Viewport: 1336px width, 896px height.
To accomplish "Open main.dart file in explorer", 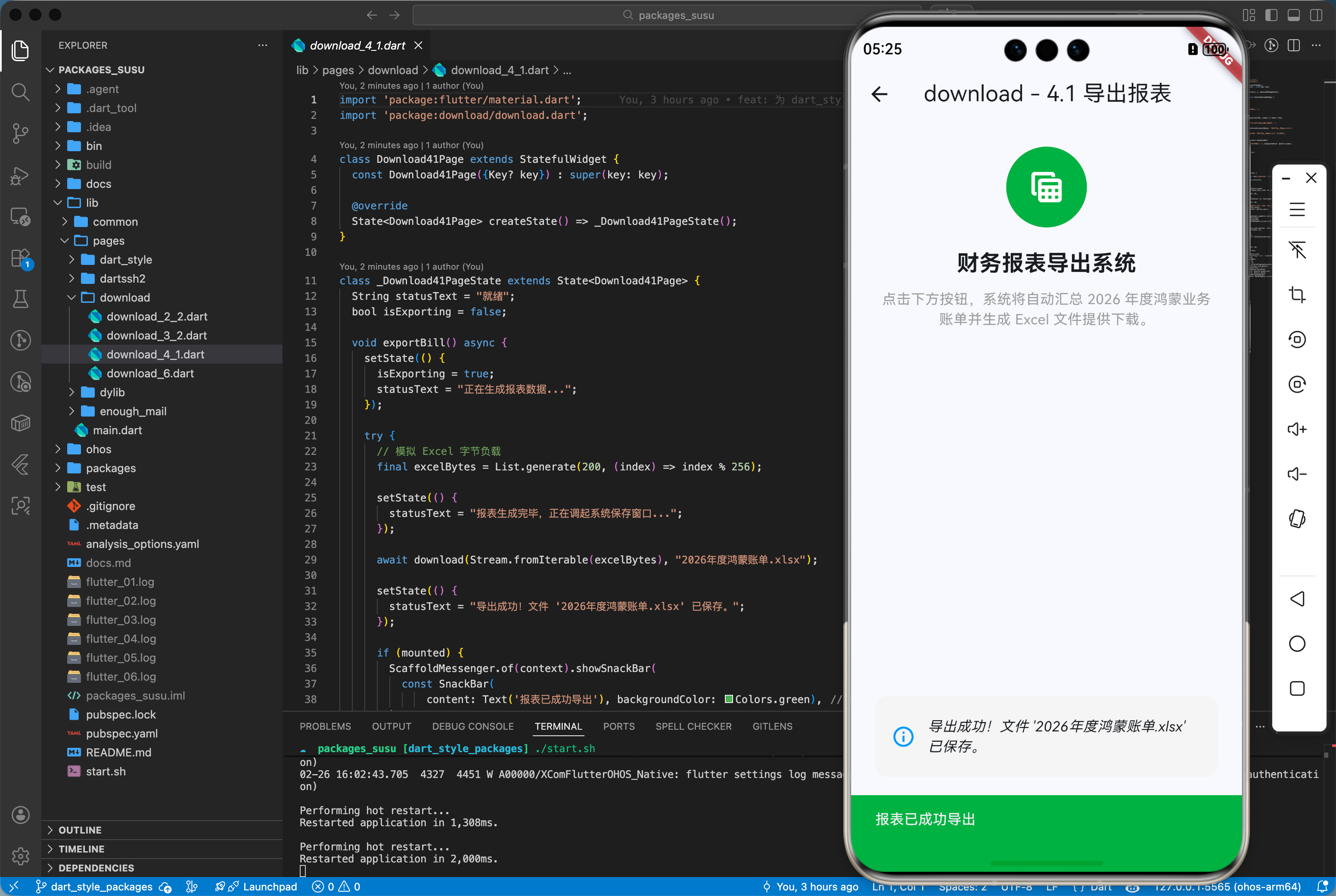I will click(x=117, y=430).
